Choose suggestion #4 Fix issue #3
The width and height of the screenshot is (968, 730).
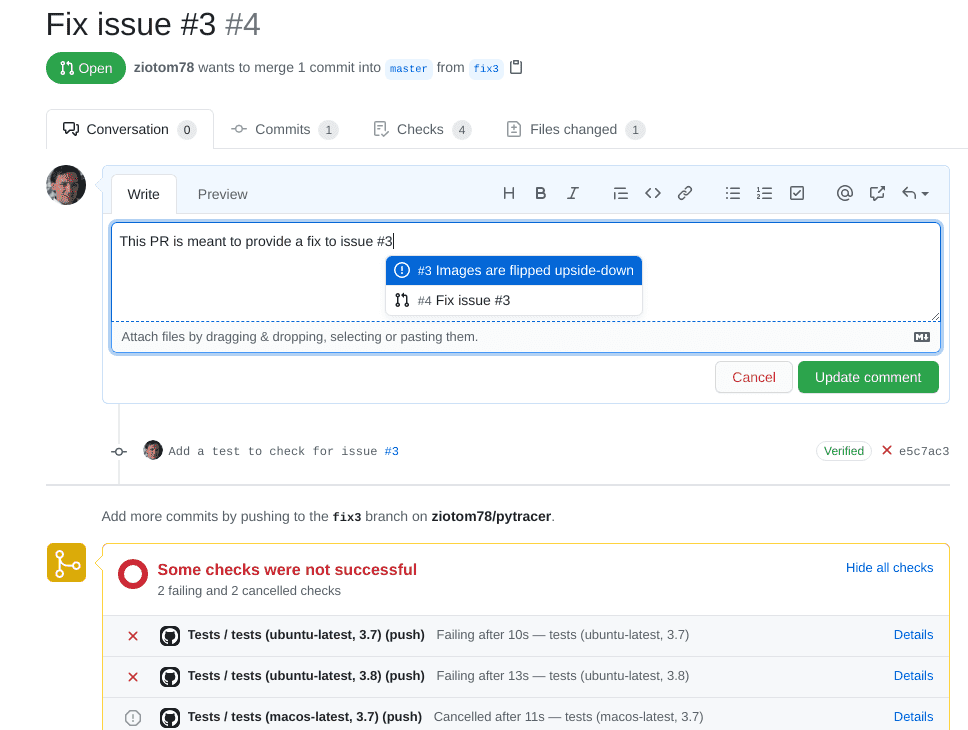514,300
